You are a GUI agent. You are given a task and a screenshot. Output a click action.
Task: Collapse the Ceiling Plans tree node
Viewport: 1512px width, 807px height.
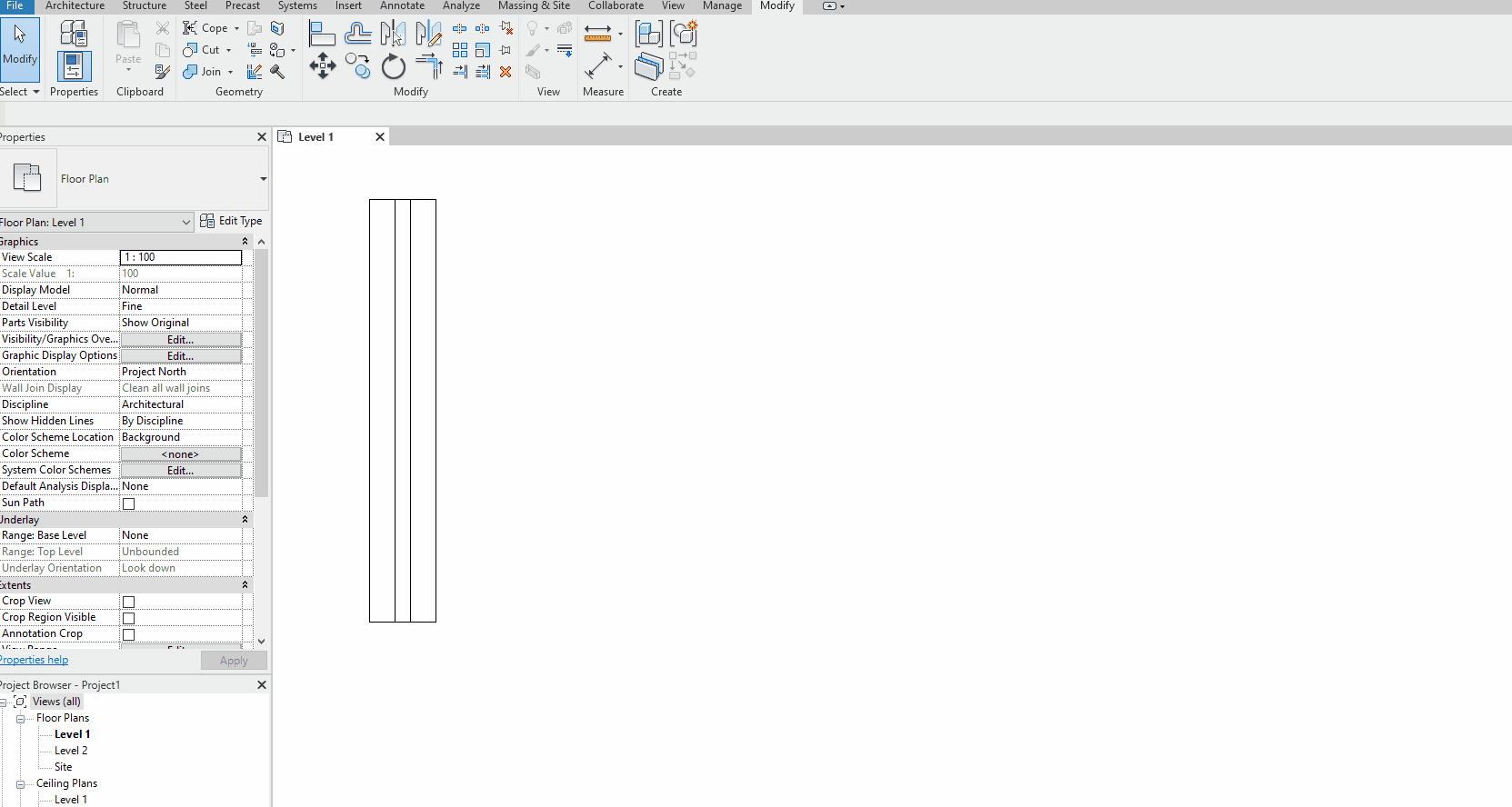point(20,784)
